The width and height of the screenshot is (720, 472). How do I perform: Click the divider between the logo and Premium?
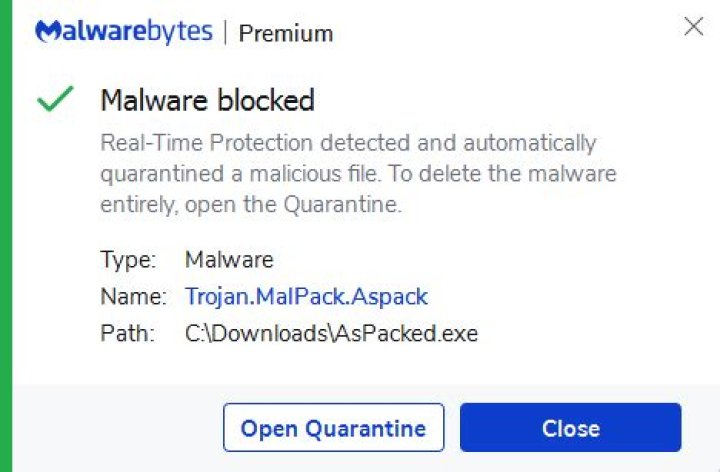(x=225, y=32)
